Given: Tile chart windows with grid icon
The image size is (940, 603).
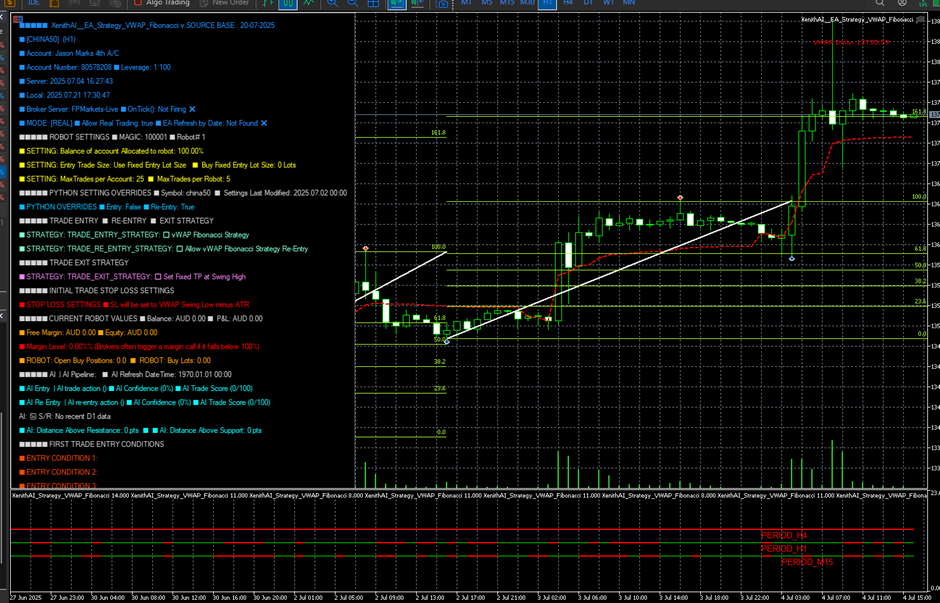Looking at the screenshot, I should point(373,3).
